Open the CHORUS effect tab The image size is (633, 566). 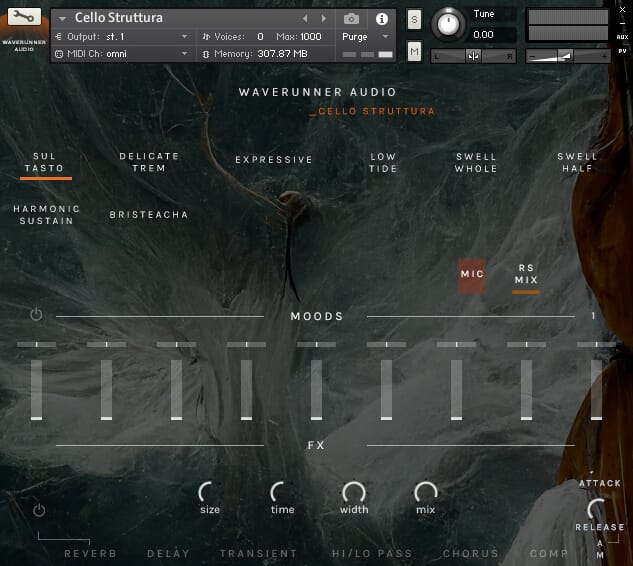[471, 553]
